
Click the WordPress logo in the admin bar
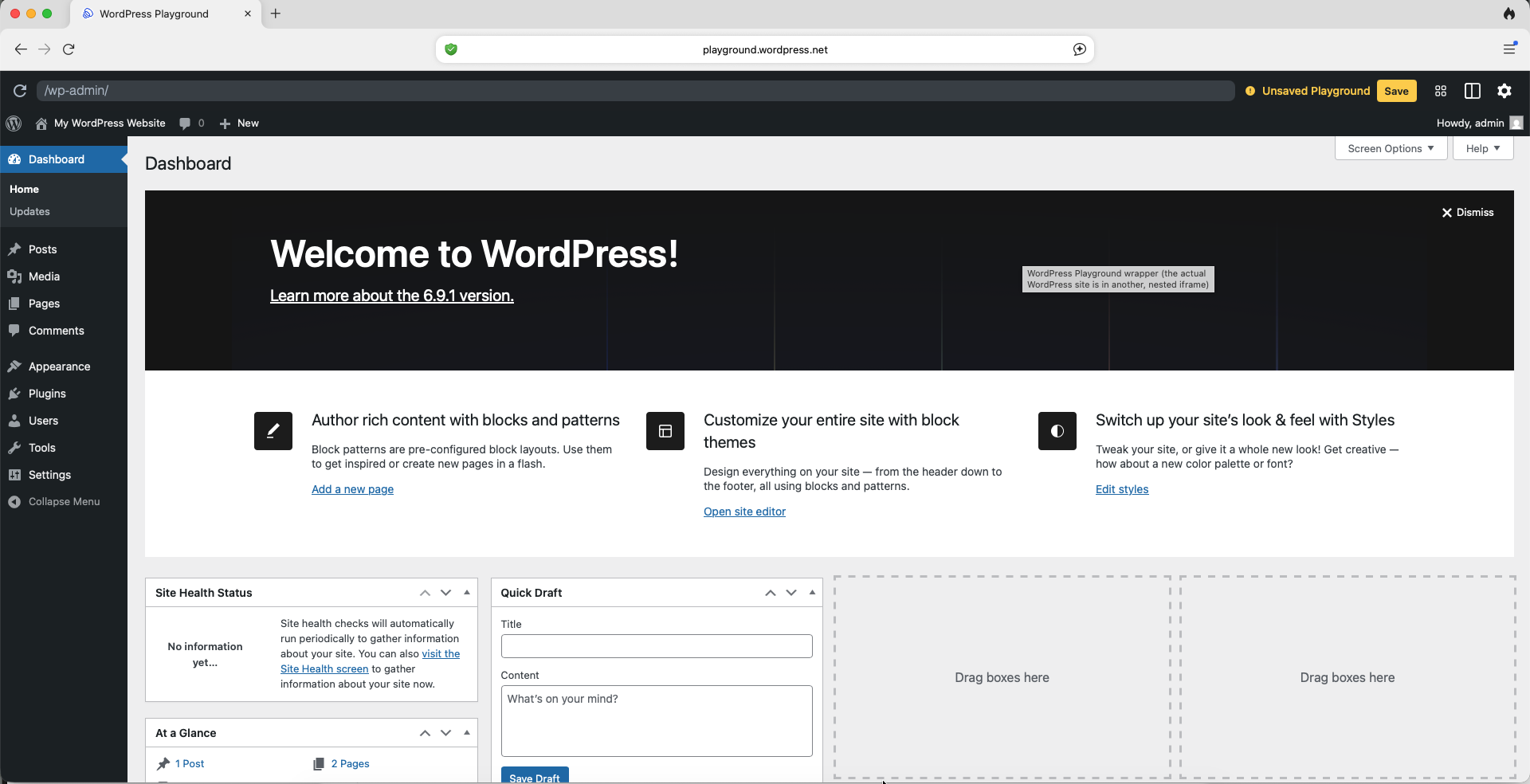coord(14,123)
